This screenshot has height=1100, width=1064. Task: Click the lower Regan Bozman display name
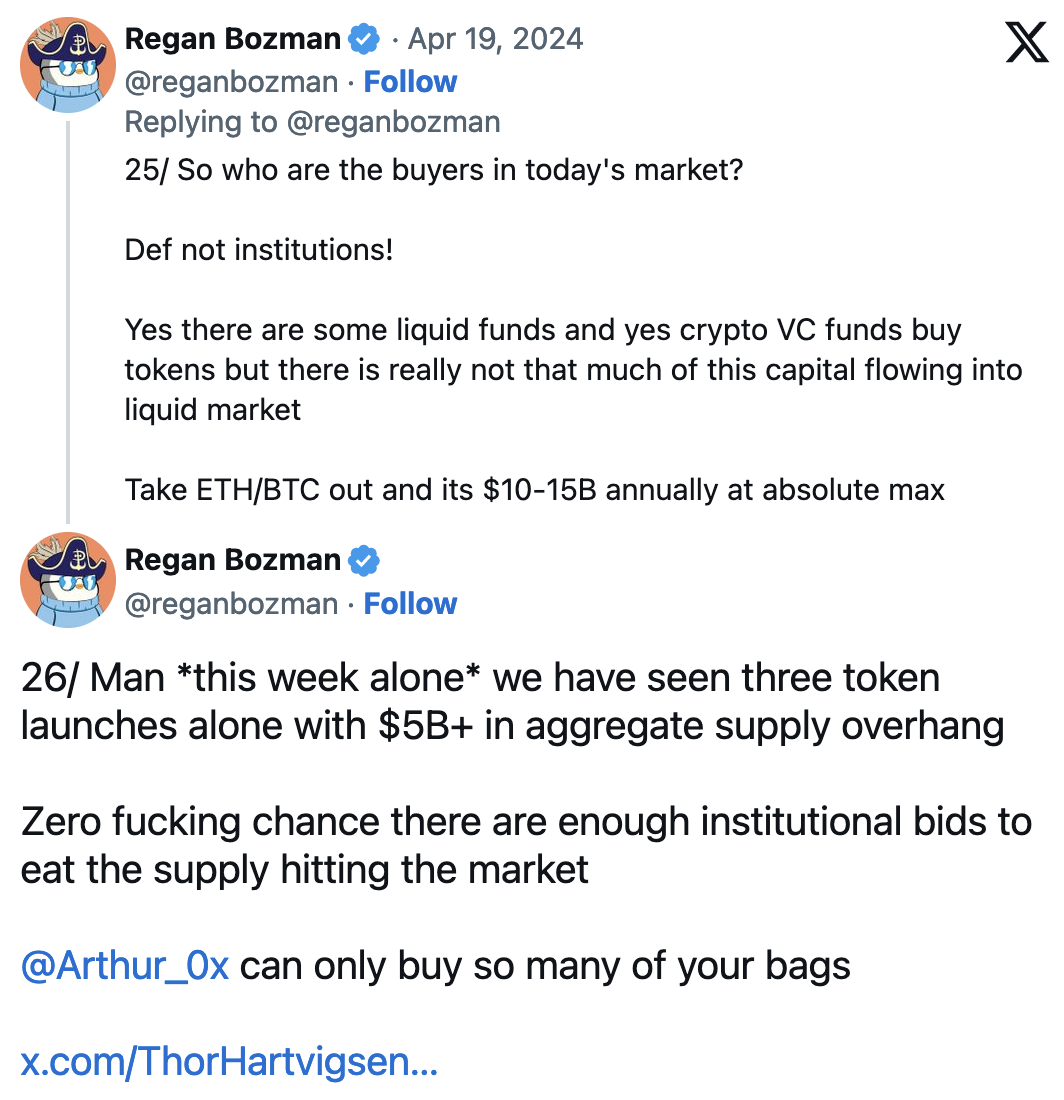232,561
